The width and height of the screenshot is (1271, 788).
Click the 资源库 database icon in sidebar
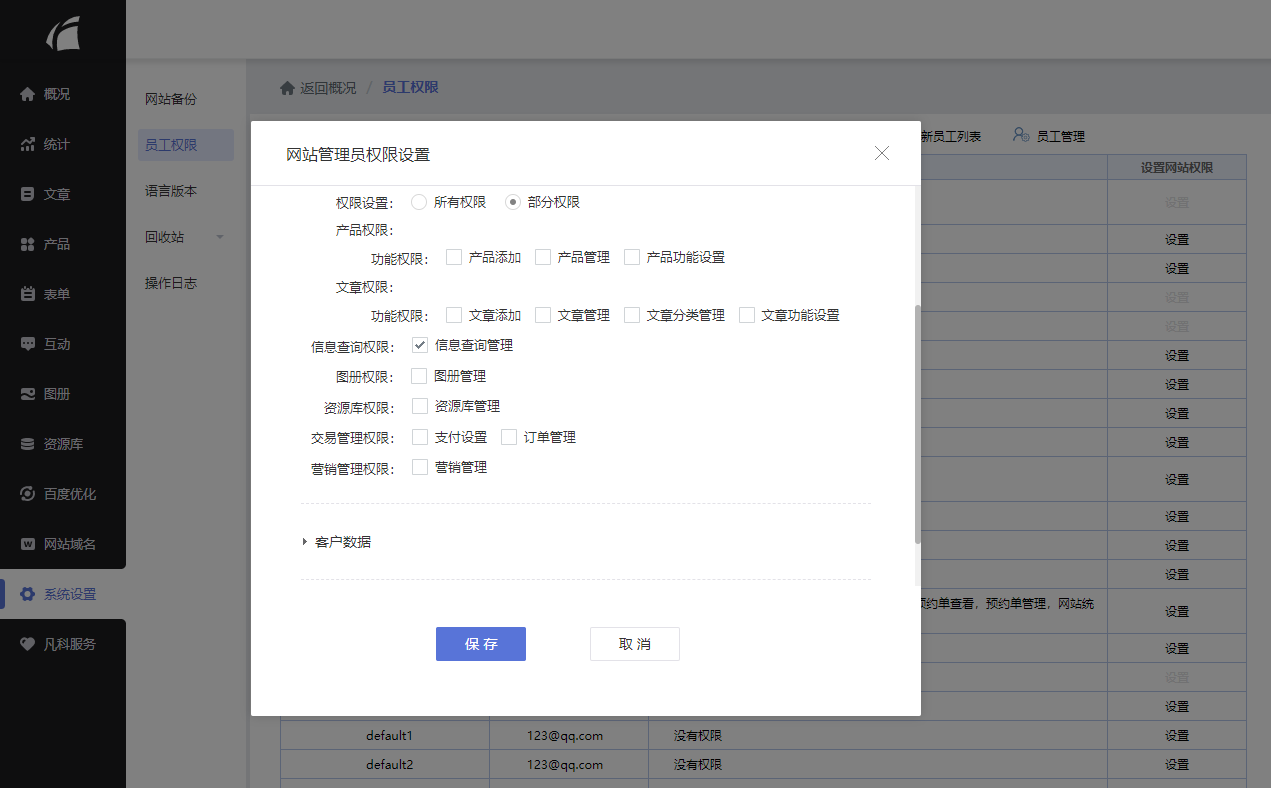coord(28,444)
